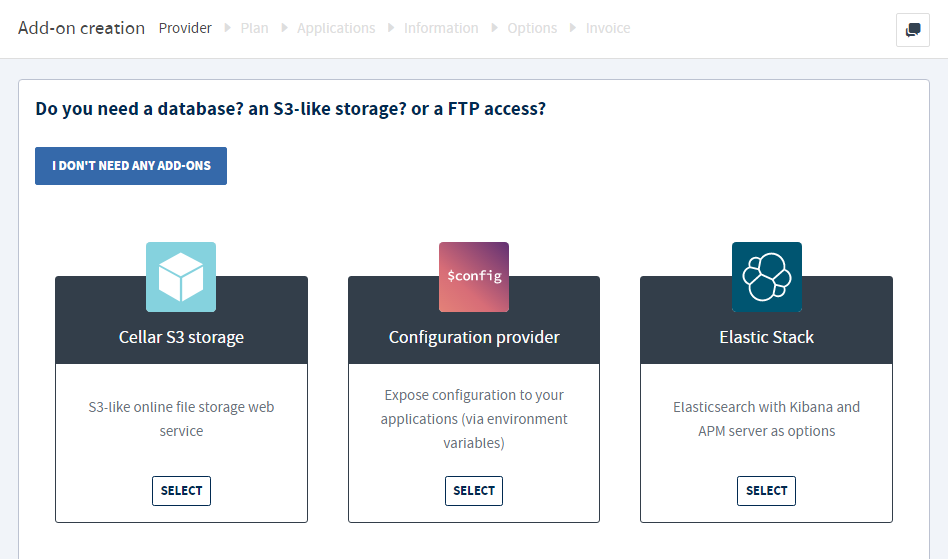The image size is (948, 559).
Task: Click the Cellar S3 storage cube icon
Action: point(181,277)
